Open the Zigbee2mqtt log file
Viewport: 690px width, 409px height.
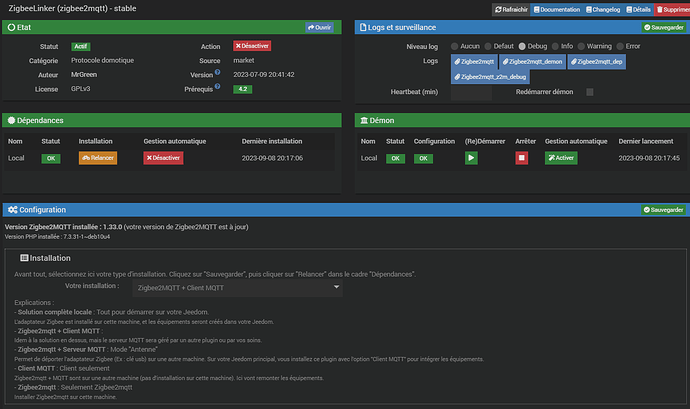(475, 61)
